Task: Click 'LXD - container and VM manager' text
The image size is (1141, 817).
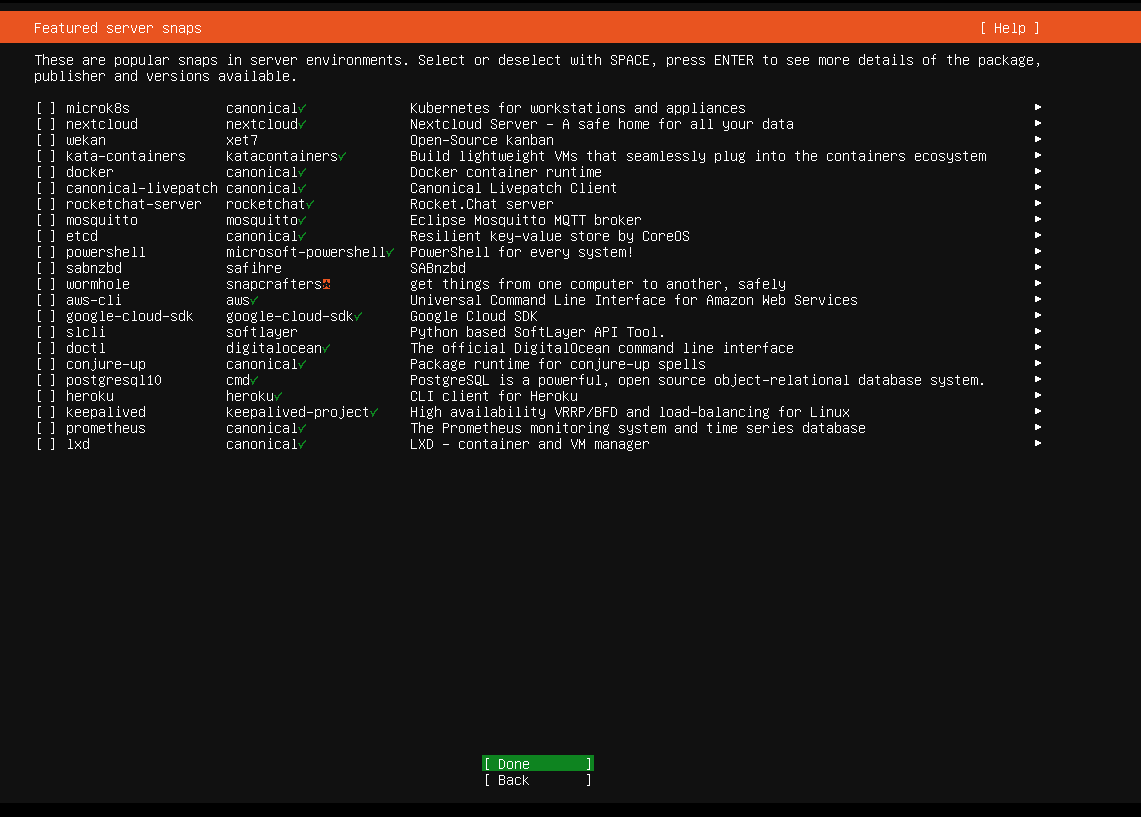Action: coord(530,445)
